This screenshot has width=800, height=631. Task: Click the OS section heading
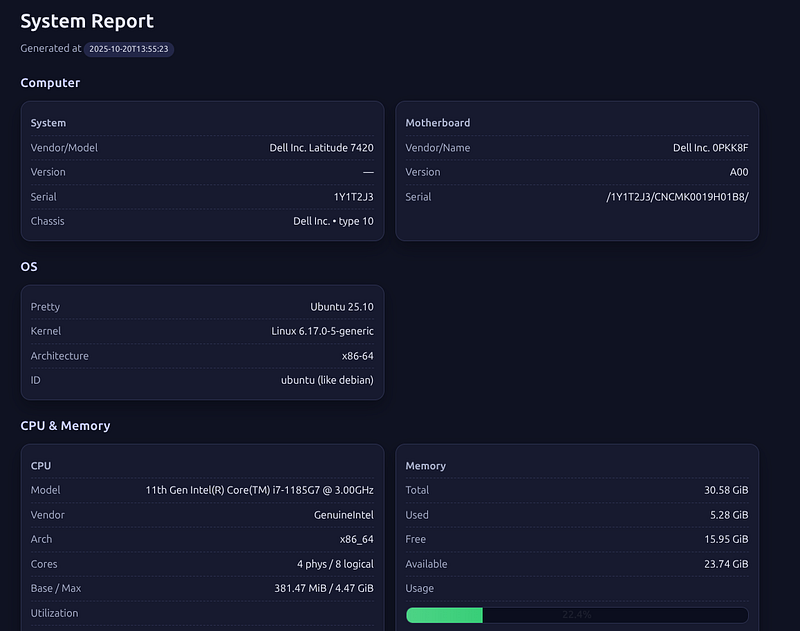click(x=29, y=267)
